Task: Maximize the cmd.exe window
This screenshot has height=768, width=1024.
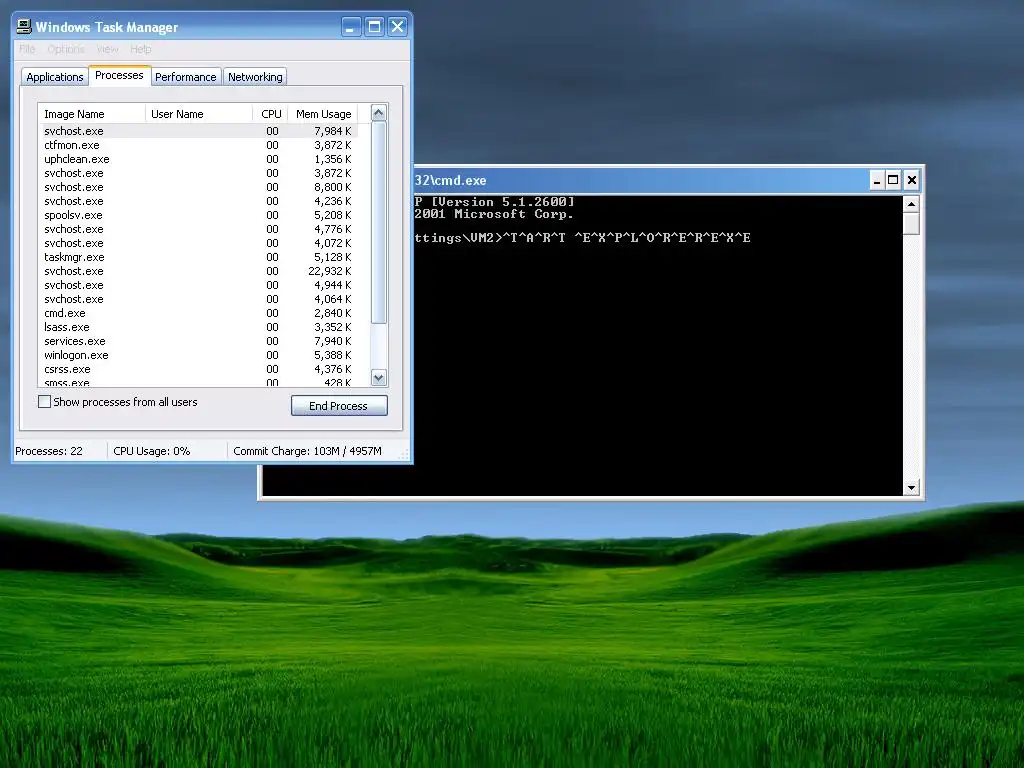Action: [x=893, y=180]
